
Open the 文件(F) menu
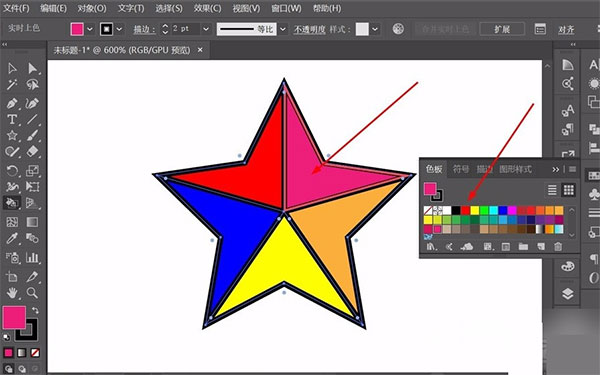[16, 8]
